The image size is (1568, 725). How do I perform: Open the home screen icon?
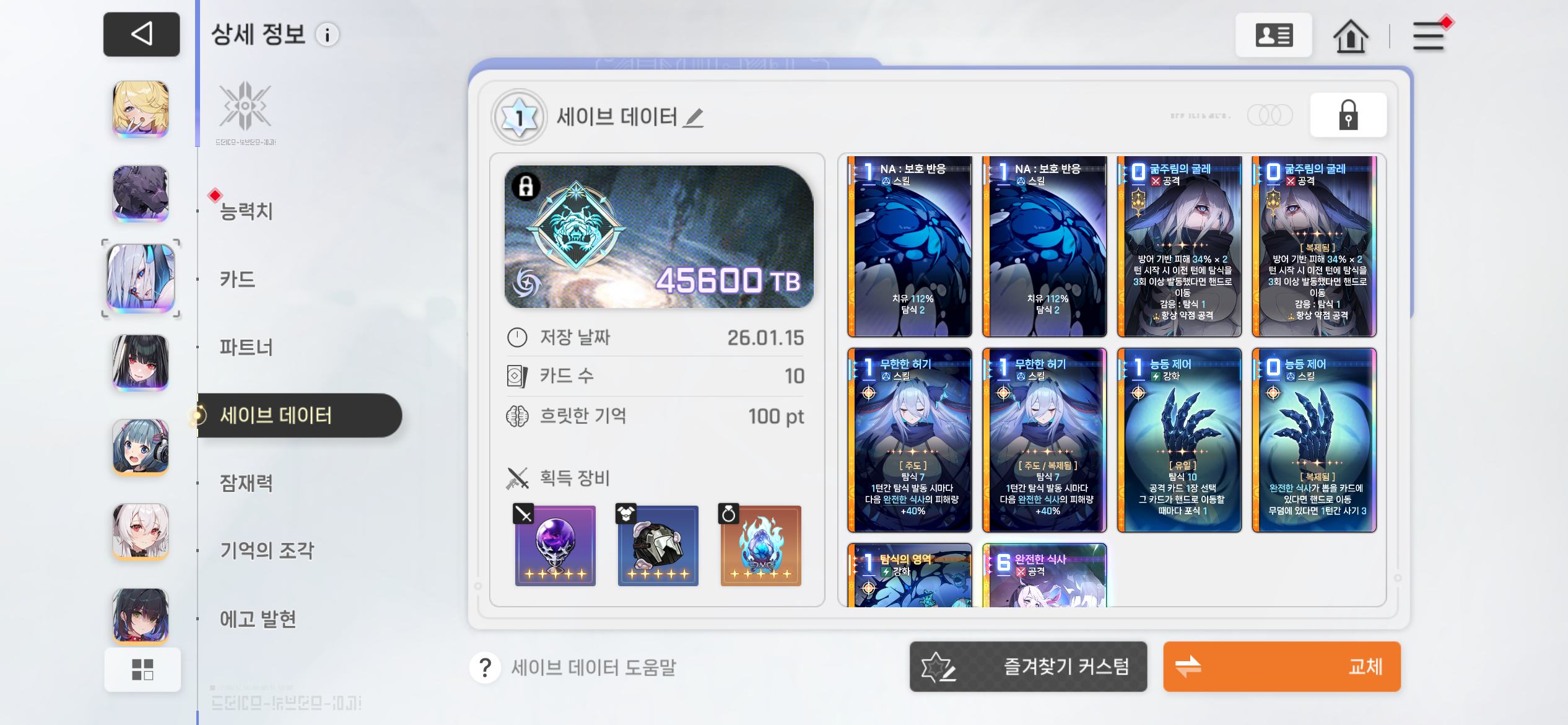pyautogui.click(x=1351, y=36)
